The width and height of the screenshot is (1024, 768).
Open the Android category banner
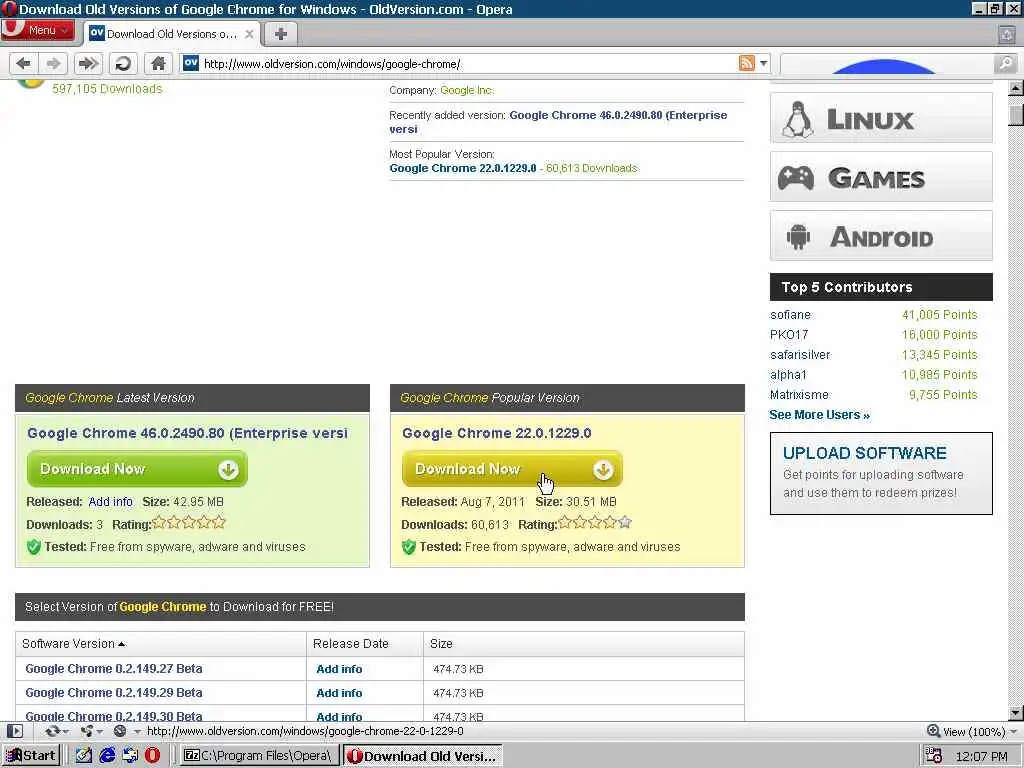click(x=881, y=236)
